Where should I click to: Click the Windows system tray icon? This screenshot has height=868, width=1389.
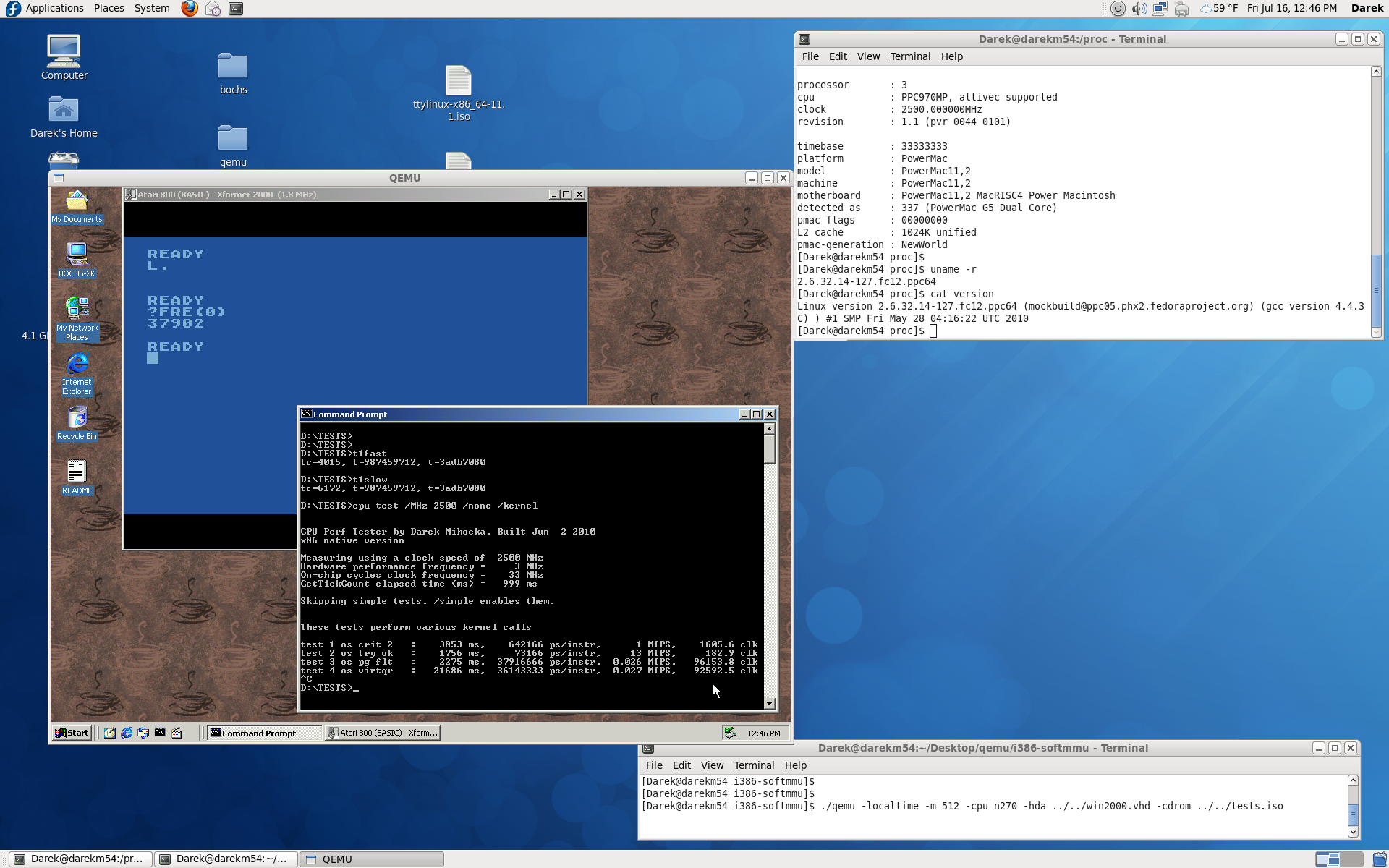[x=731, y=733]
